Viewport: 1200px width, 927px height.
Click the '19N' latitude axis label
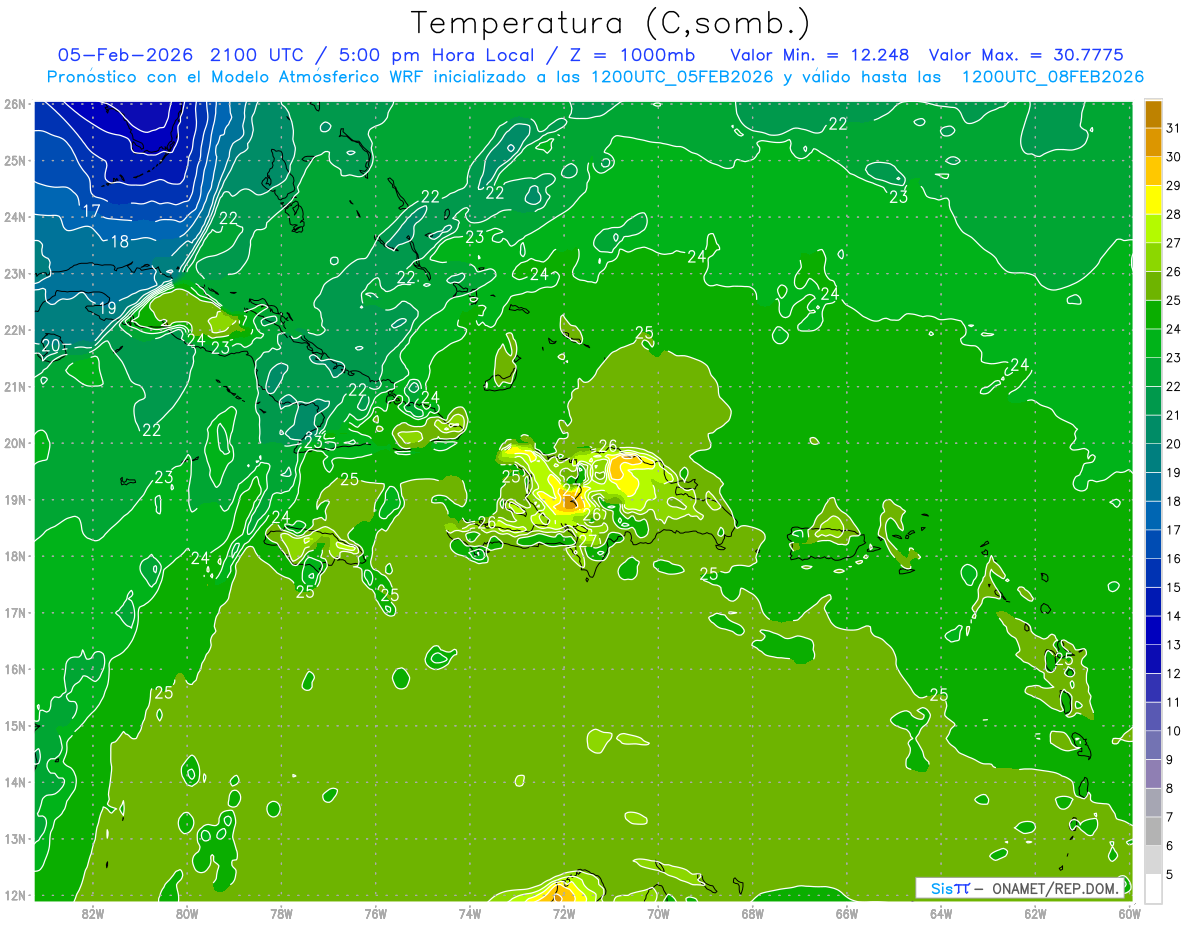[14, 500]
